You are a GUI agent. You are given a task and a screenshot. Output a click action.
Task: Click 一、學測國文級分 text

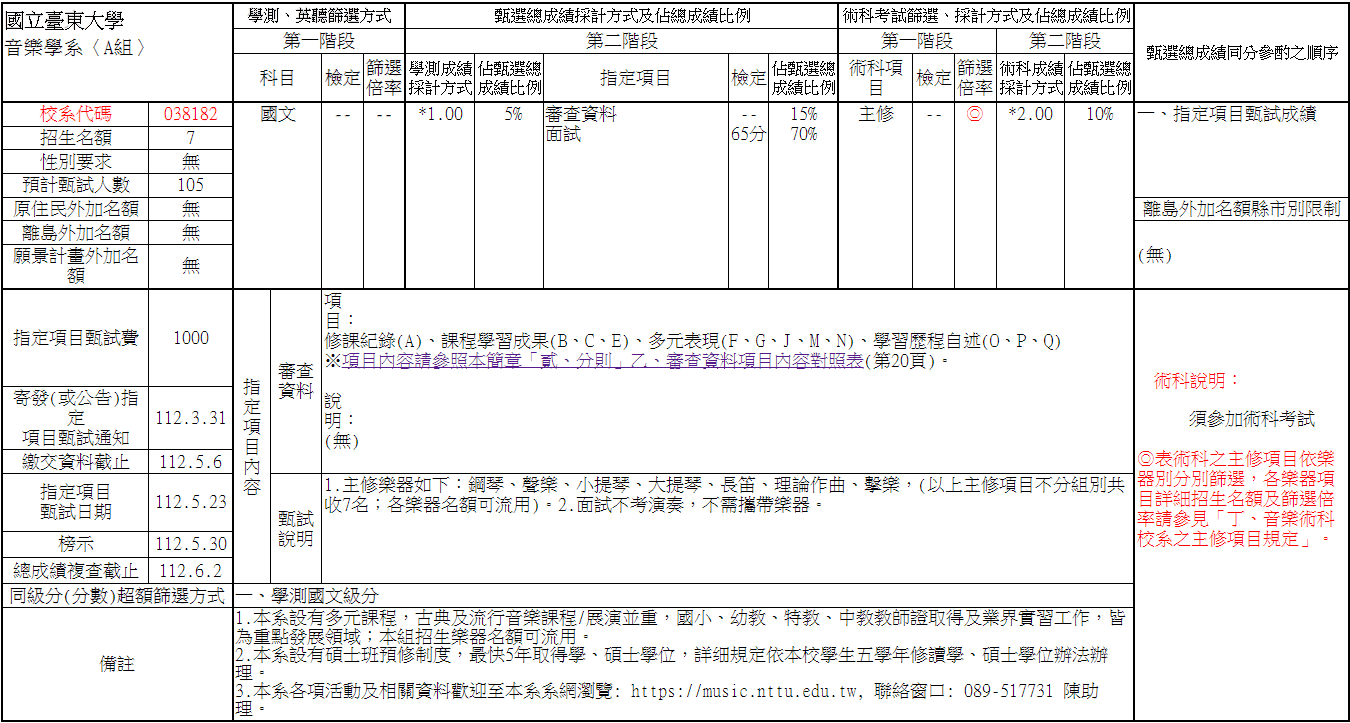306,596
